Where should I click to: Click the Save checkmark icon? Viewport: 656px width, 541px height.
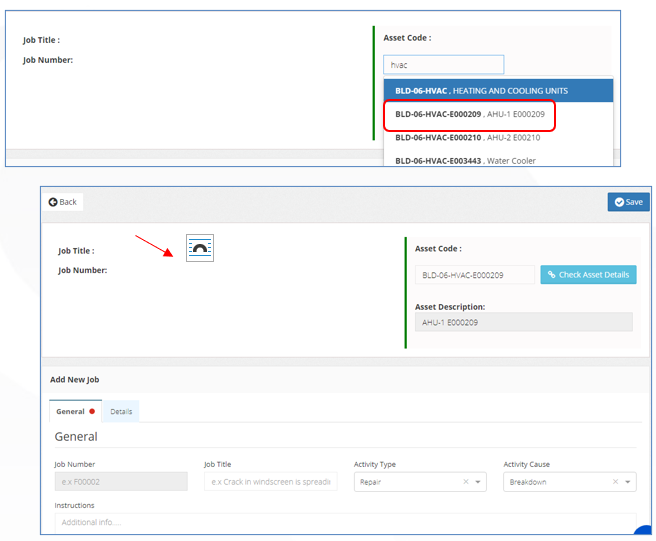(x=619, y=202)
